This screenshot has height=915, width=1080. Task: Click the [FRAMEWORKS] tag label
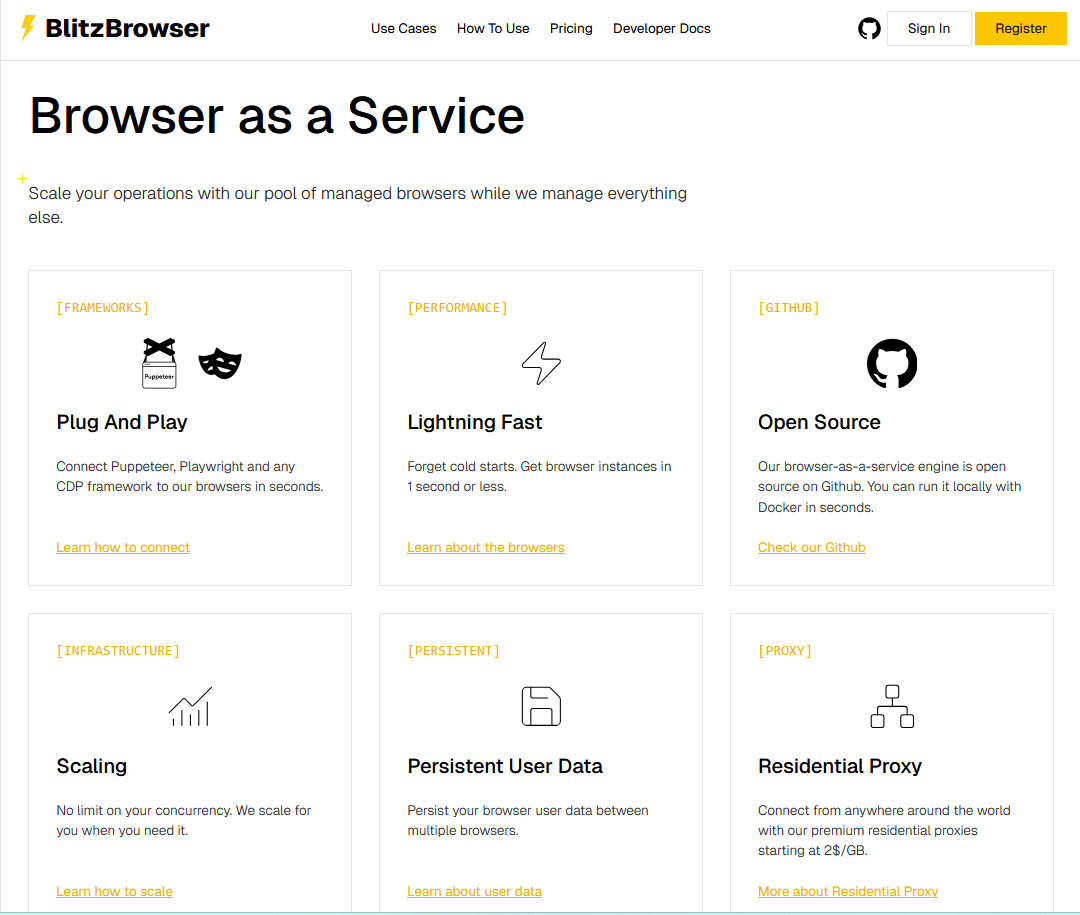[103, 307]
